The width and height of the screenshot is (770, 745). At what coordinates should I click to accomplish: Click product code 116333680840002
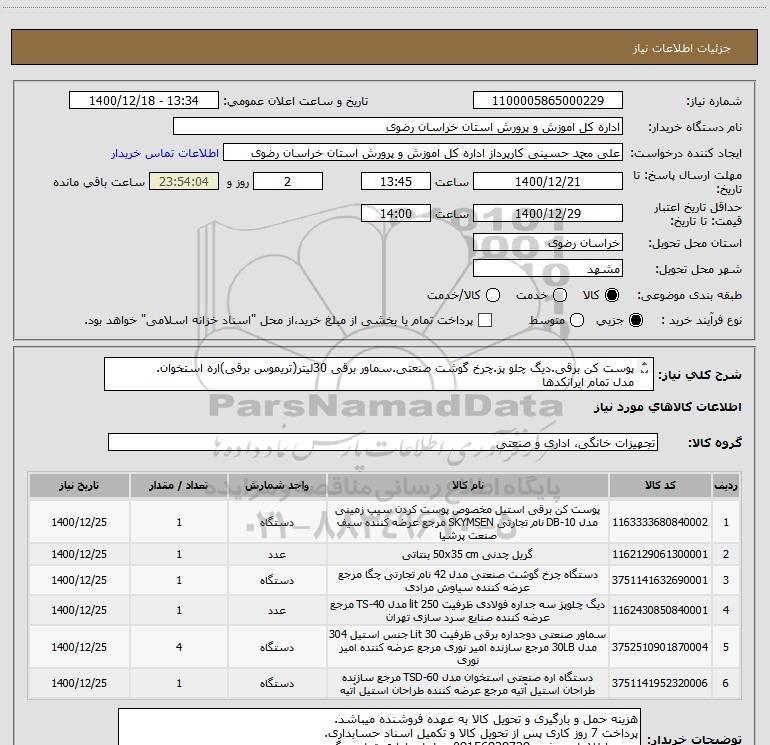point(660,522)
